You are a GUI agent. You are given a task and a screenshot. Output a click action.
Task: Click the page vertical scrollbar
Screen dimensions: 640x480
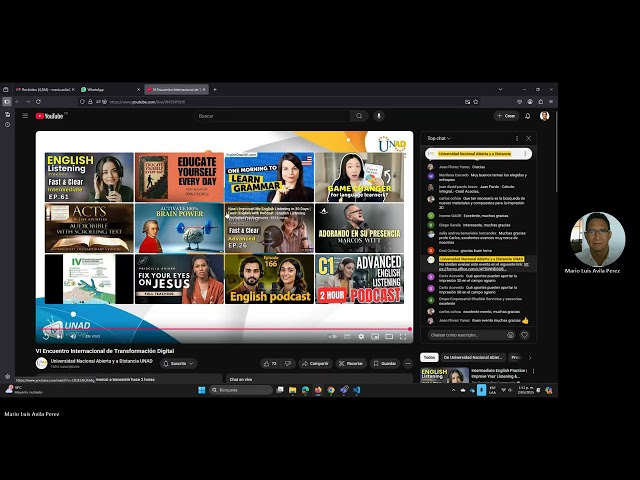coord(556,152)
